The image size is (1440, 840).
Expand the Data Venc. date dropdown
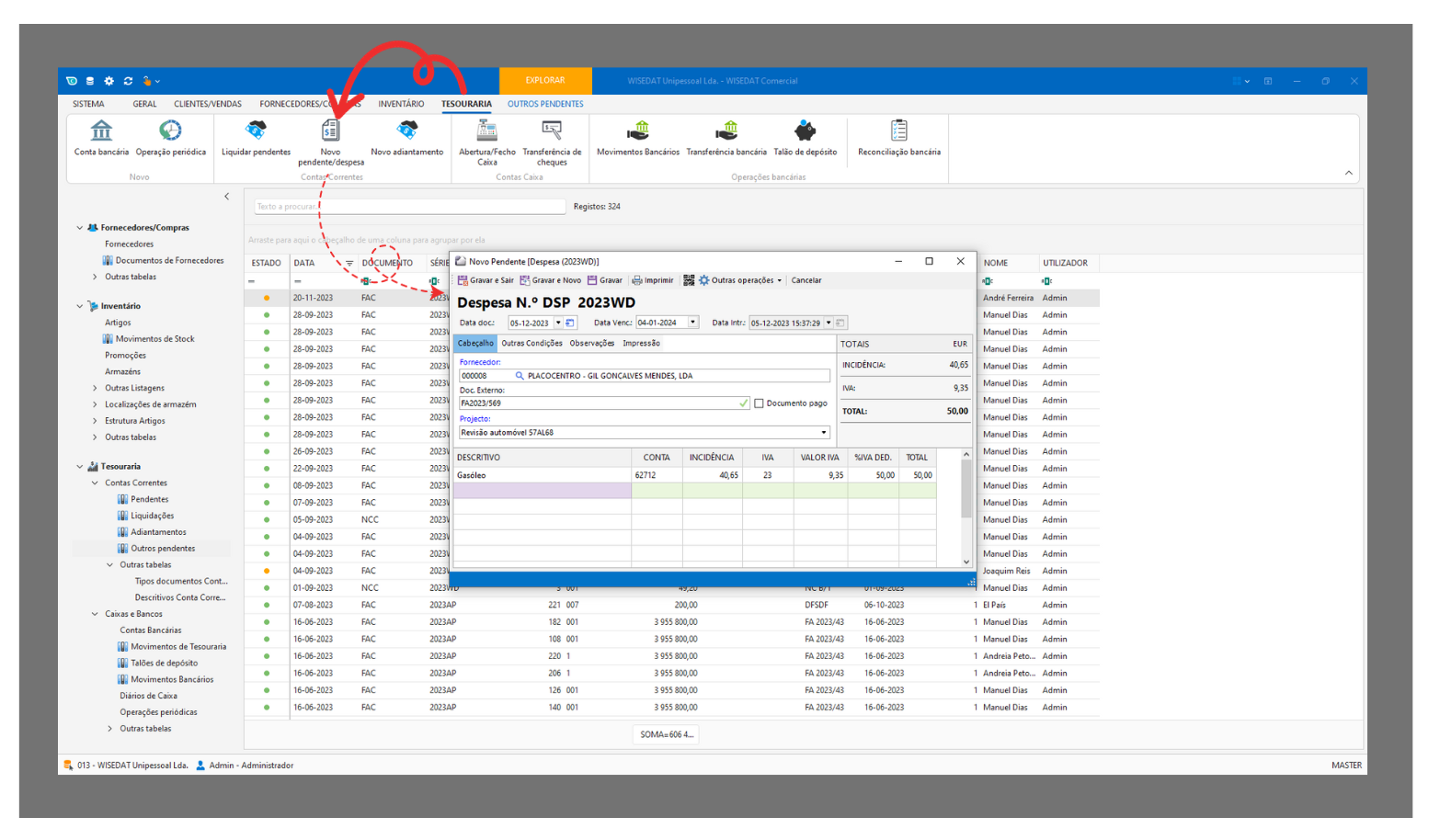coord(693,323)
